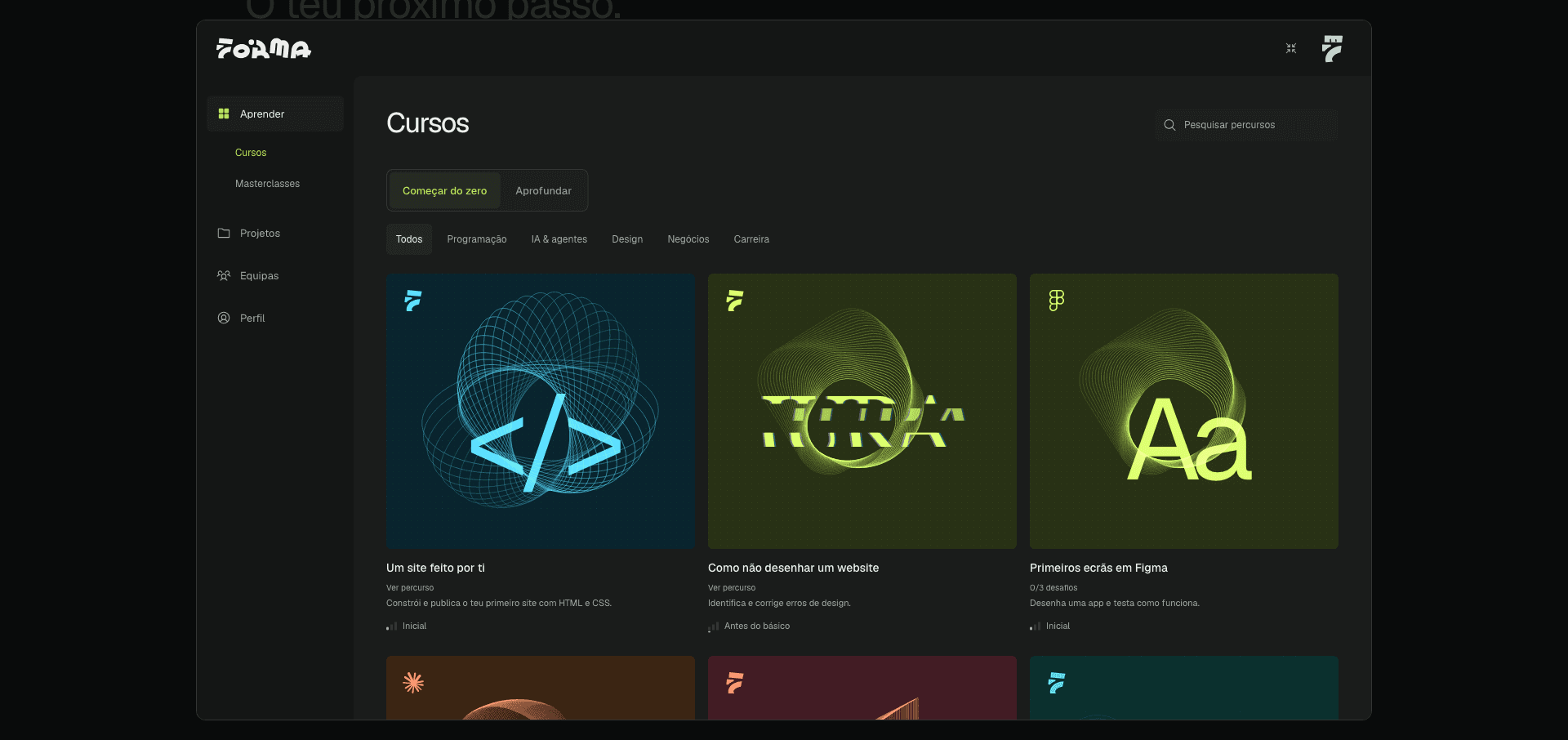Click in the Pesquisar percursos field

tap(1246, 125)
